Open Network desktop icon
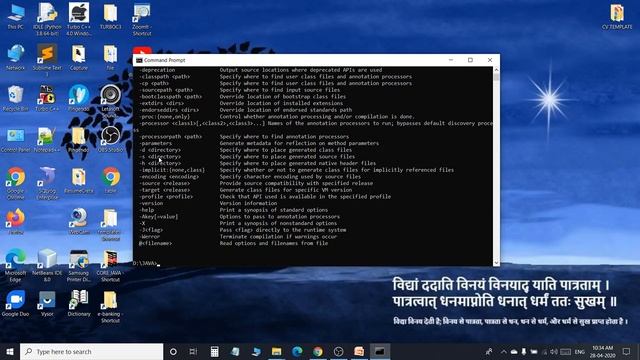The width and height of the screenshot is (640, 360). 16,57
